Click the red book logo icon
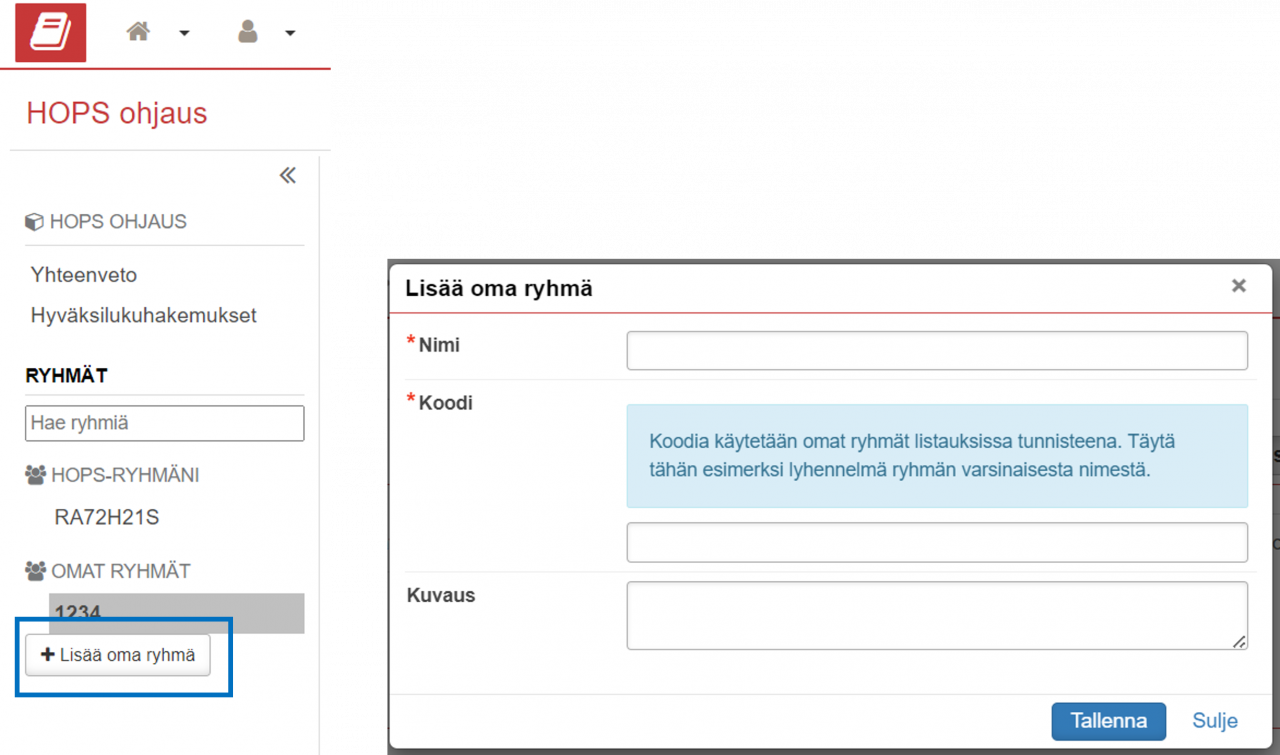Viewport: 1280px width, 755px height. click(x=51, y=33)
